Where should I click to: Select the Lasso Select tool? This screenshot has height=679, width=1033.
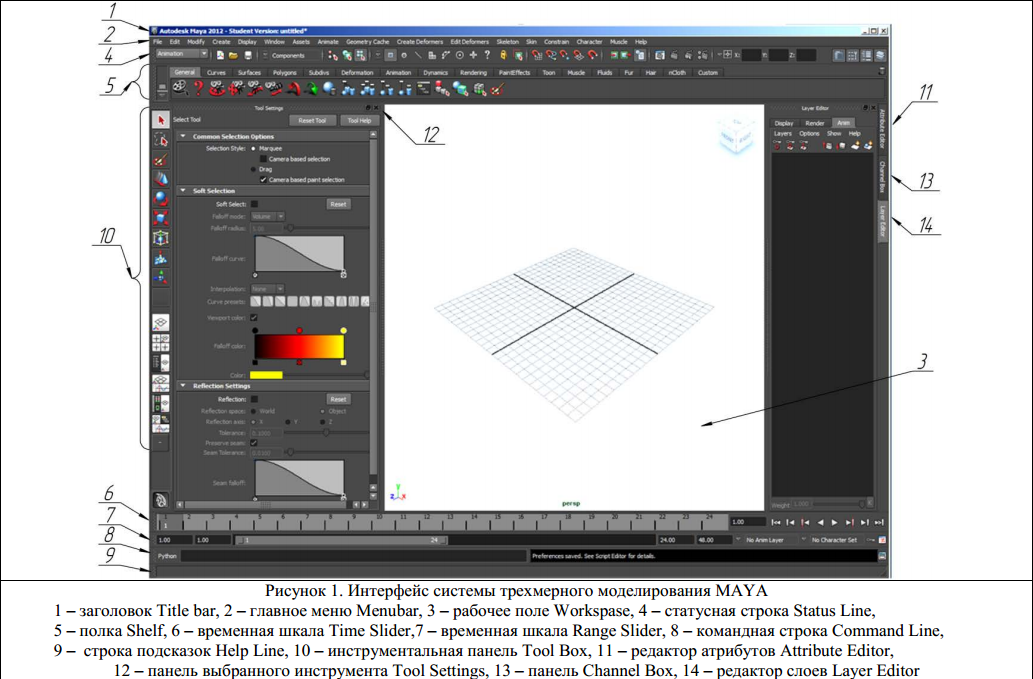(x=161, y=140)
